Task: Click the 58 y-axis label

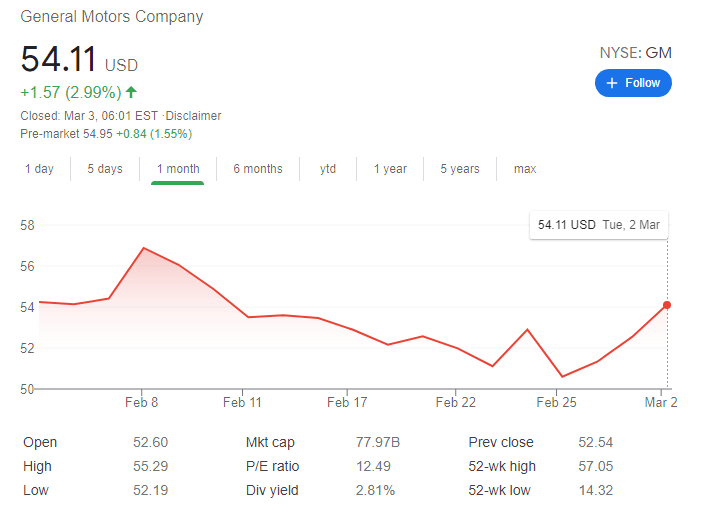Action: pos(27,225)
